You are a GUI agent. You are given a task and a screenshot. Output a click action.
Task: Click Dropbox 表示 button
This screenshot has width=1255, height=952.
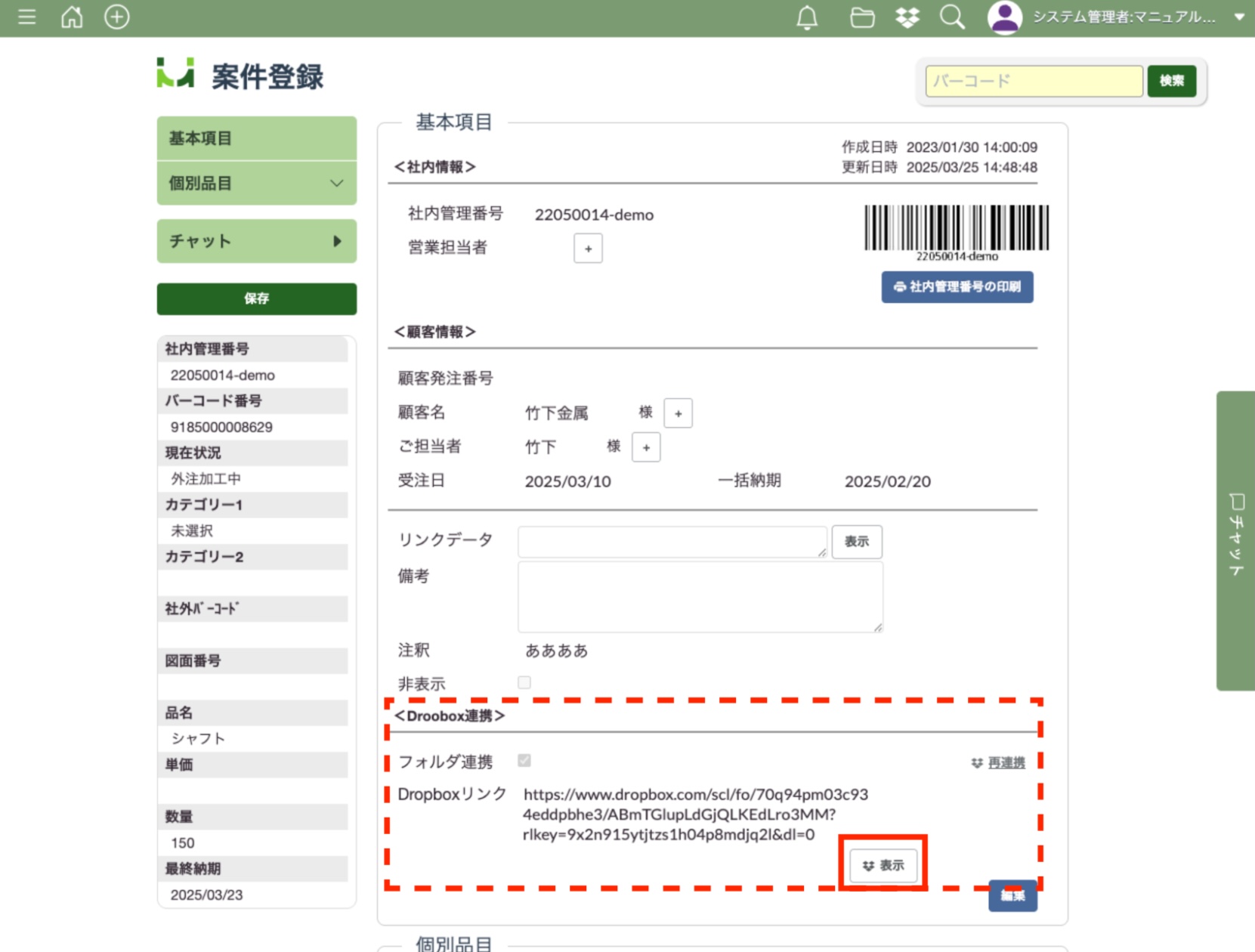pyautogui.click(x=883, y=865)
